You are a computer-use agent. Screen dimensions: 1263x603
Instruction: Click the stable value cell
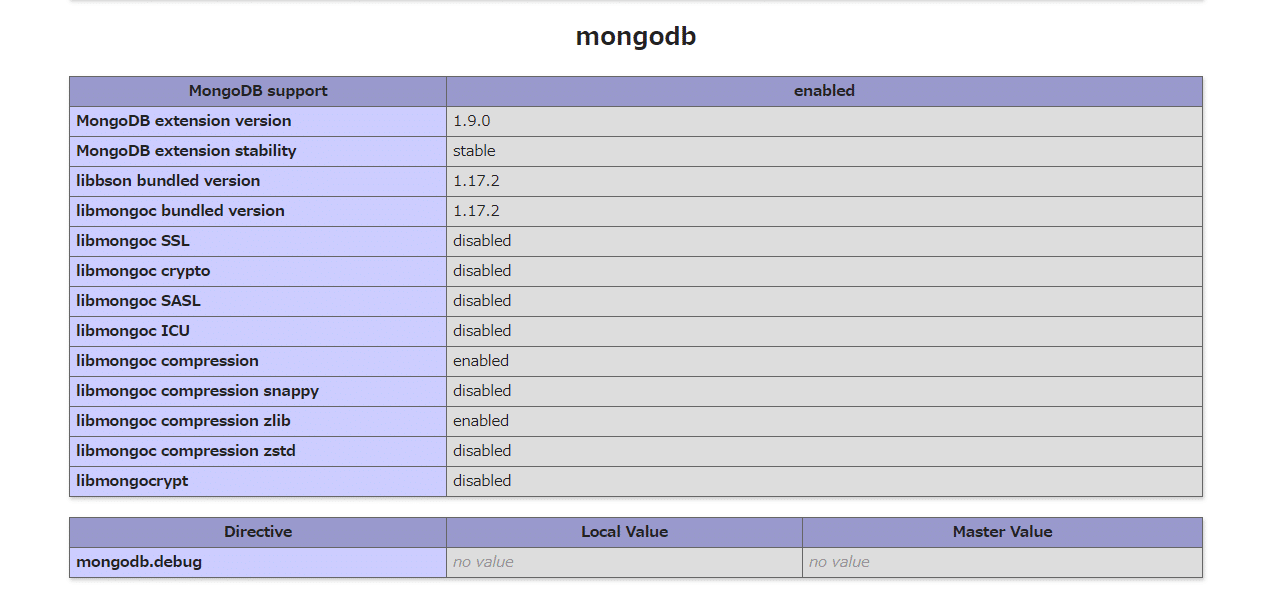(472, 151)
